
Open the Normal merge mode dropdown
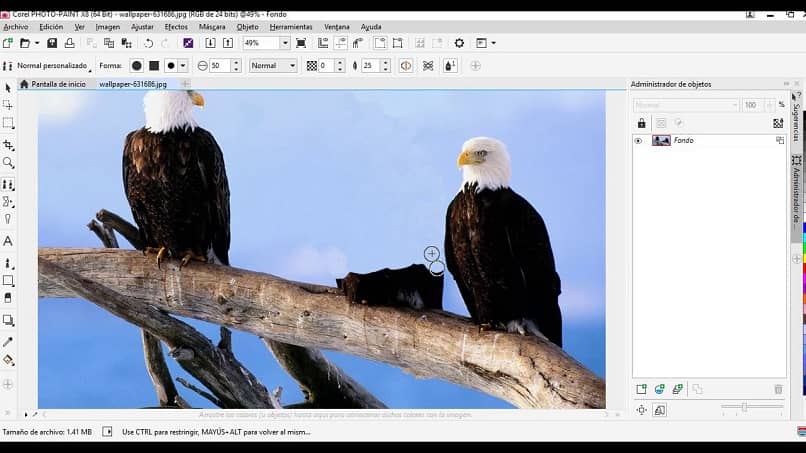pos(292,66)
